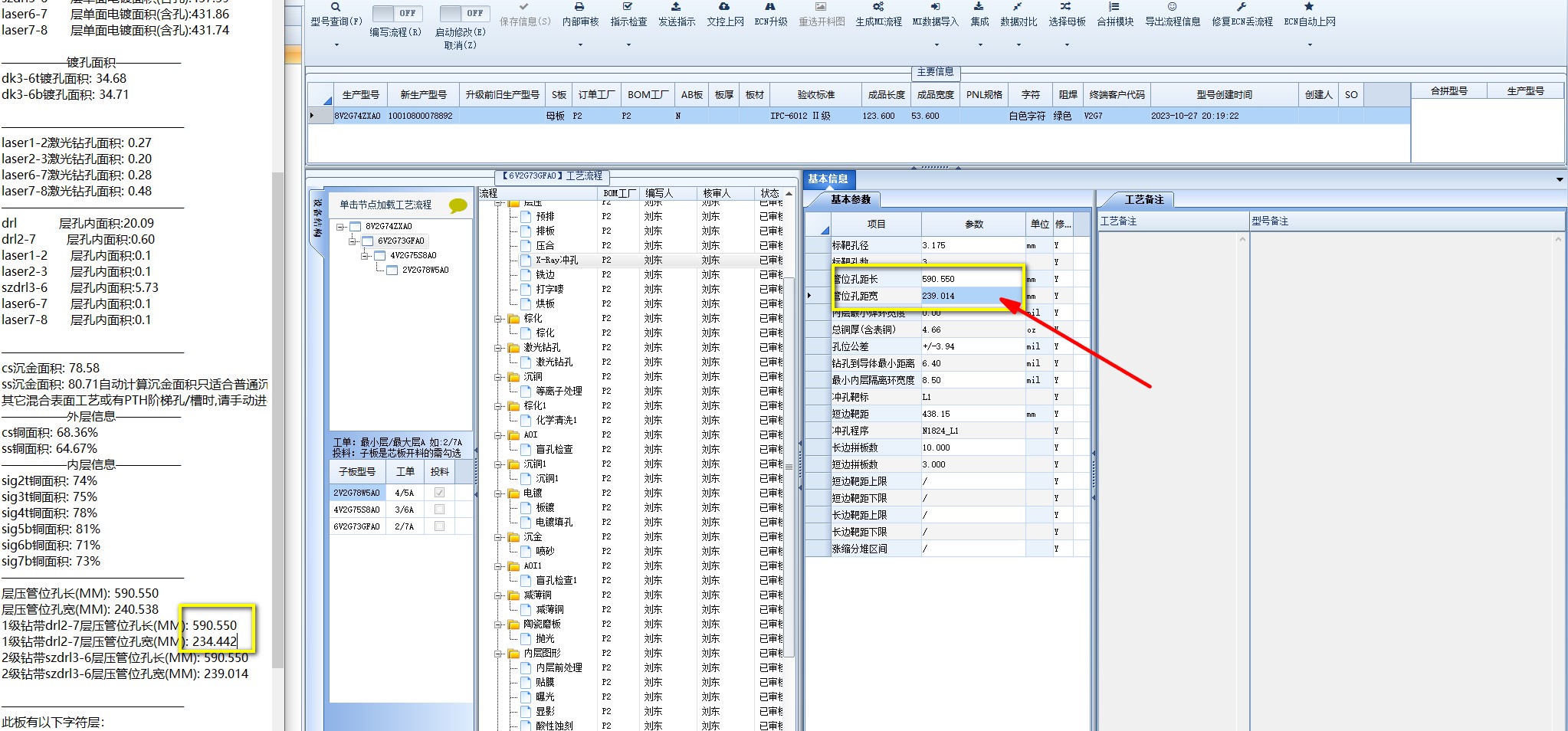The height and width of the screenshot is (731, 1568).
Task: Click the 合拼型号 column header
Action: [x=1448, y=91]
